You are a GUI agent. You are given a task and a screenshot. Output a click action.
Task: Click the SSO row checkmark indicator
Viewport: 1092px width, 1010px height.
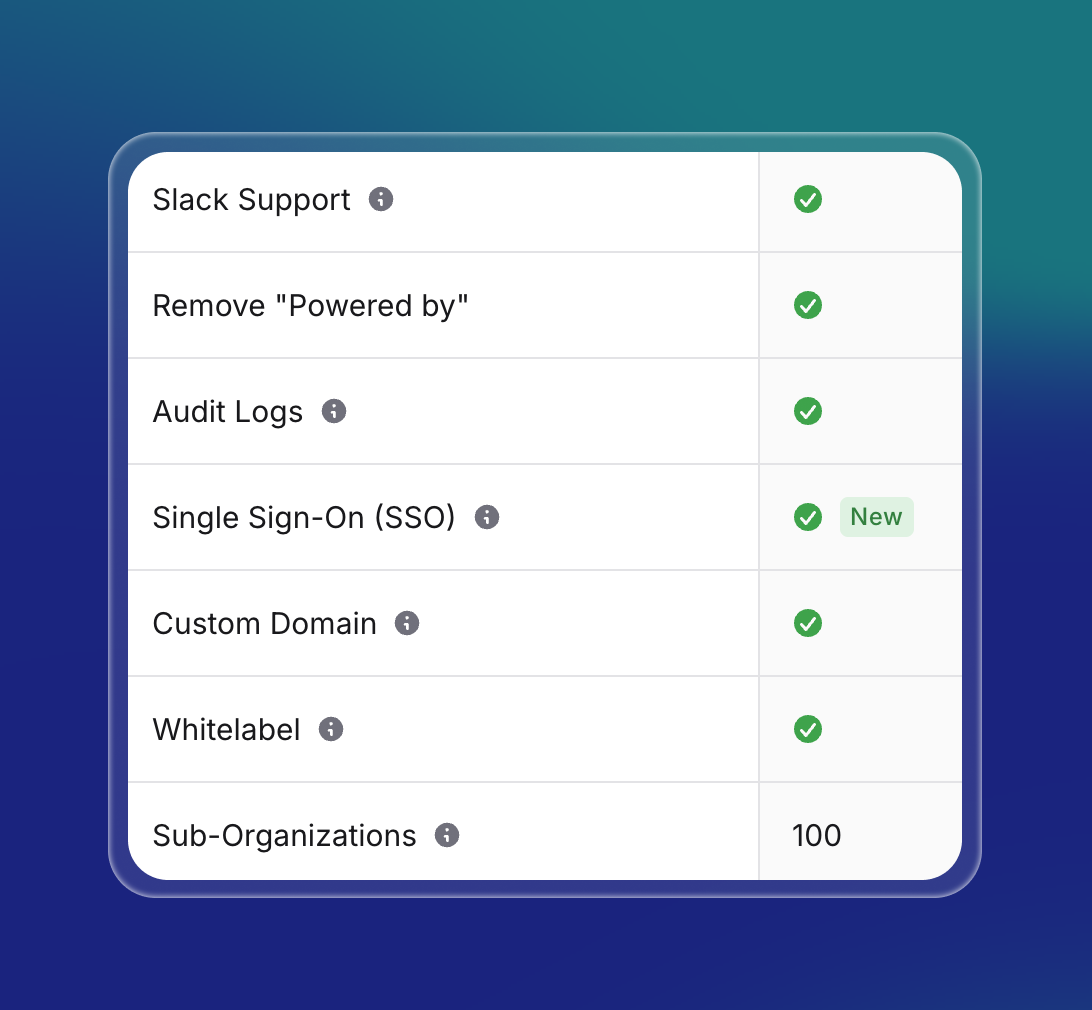[808, 517]
